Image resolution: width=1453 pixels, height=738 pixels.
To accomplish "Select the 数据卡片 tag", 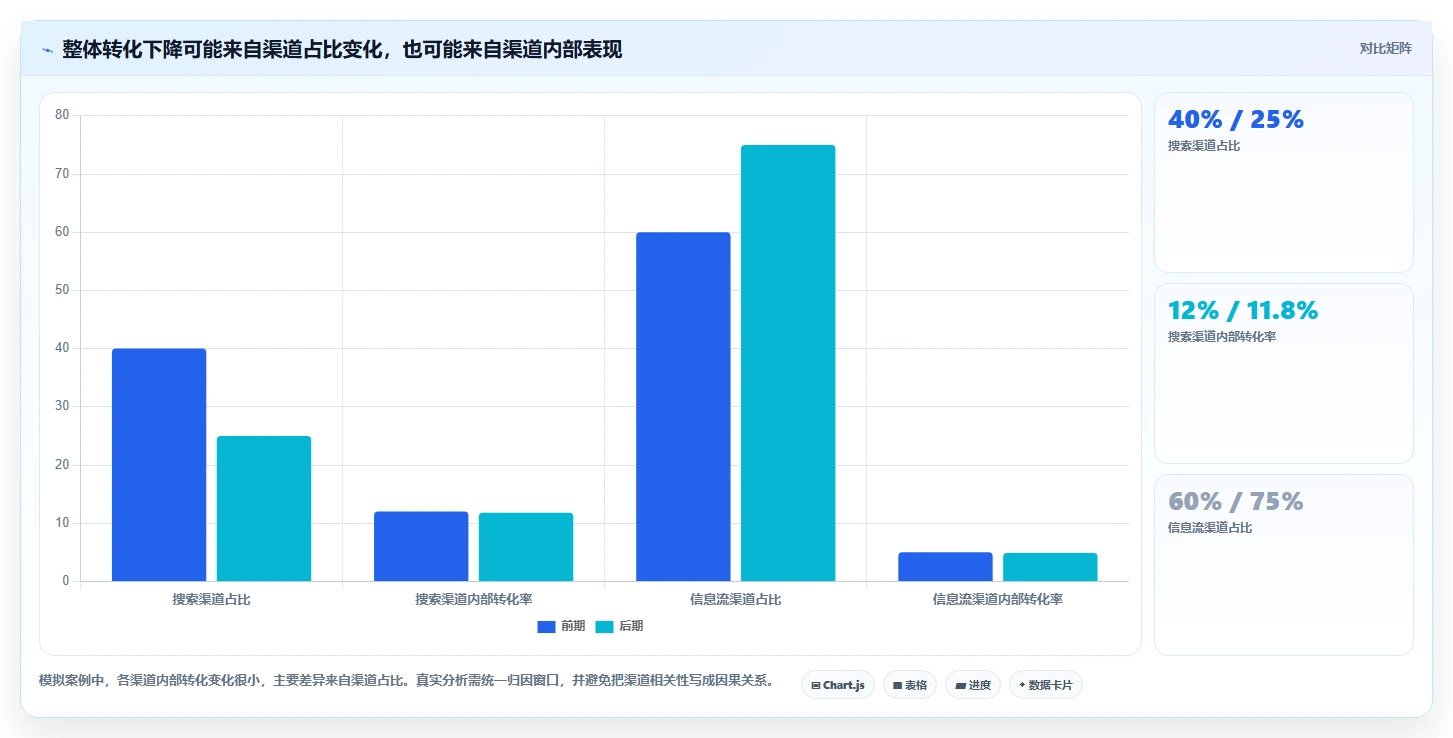I will click(1046, 685).
